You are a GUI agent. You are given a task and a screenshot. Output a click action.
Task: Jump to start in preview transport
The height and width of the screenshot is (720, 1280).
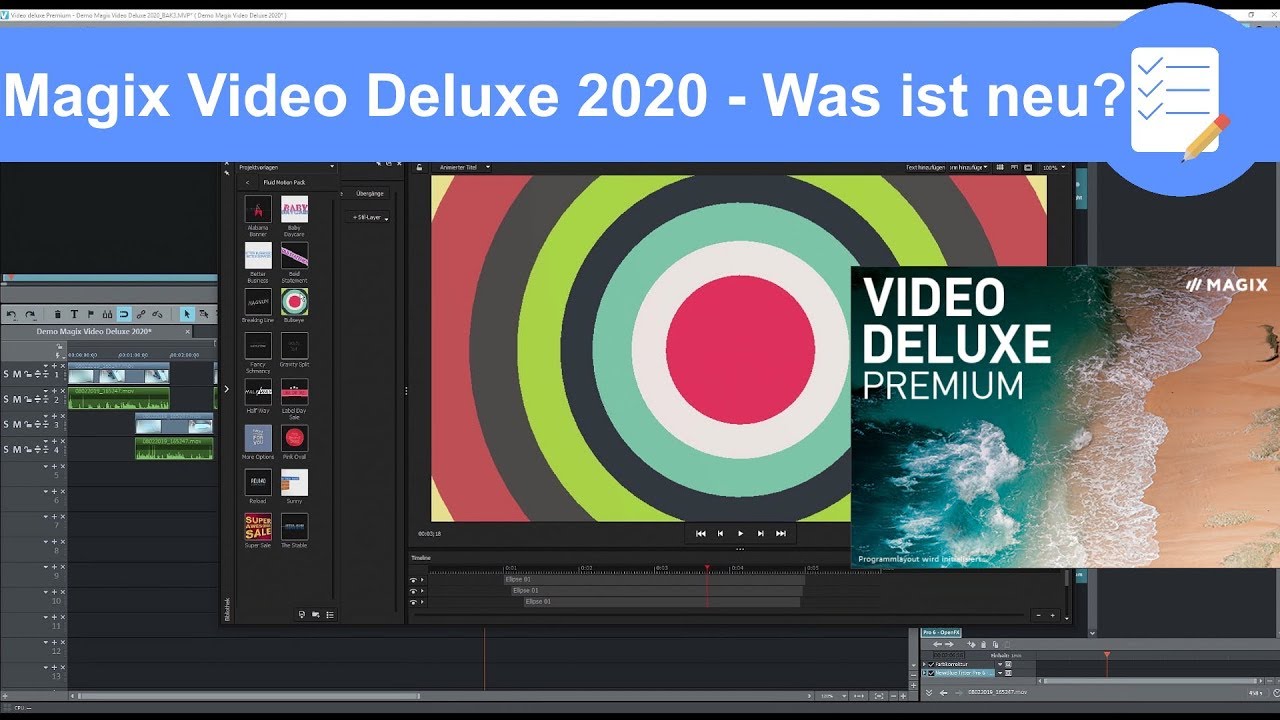pyautogui.click(x=701, y=534)
